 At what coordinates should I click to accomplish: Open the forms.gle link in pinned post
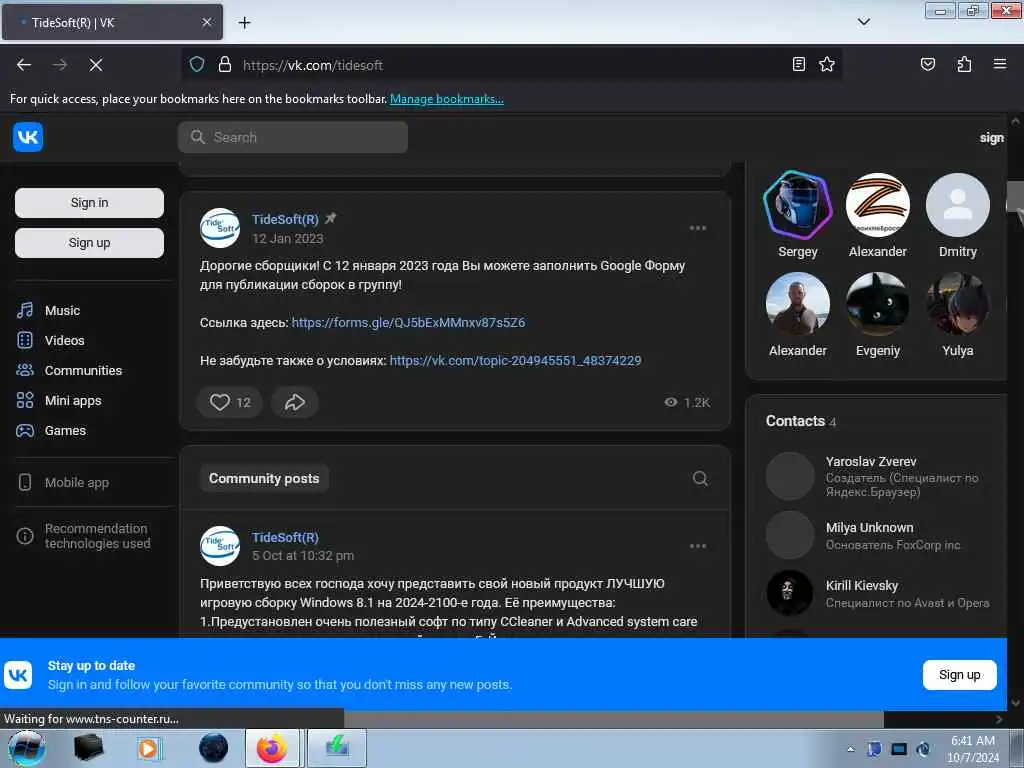pyautogui.click(x=408, y=323)
